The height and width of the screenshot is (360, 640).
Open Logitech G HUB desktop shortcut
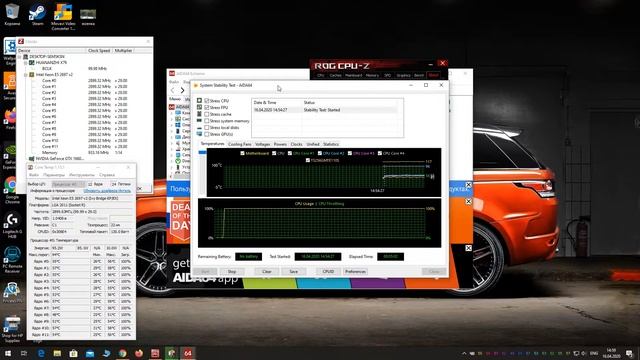[12, 225]
